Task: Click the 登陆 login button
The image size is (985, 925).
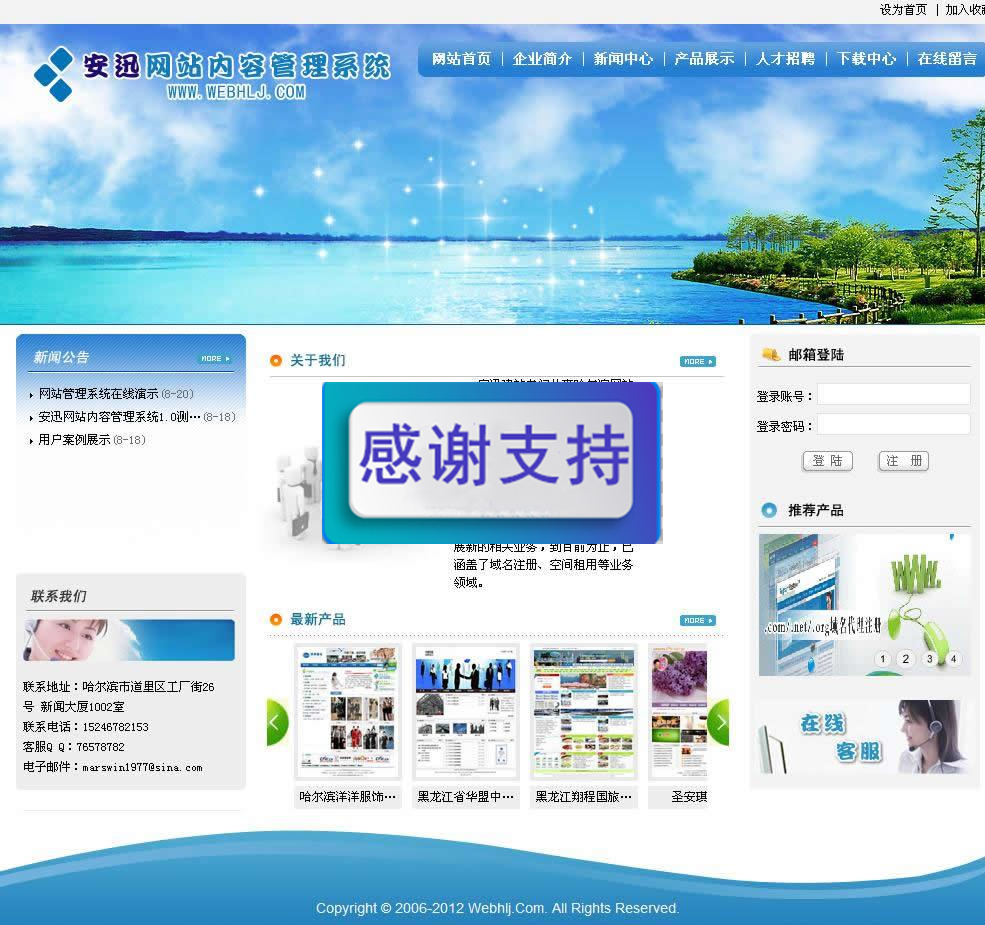Action: 827,461
